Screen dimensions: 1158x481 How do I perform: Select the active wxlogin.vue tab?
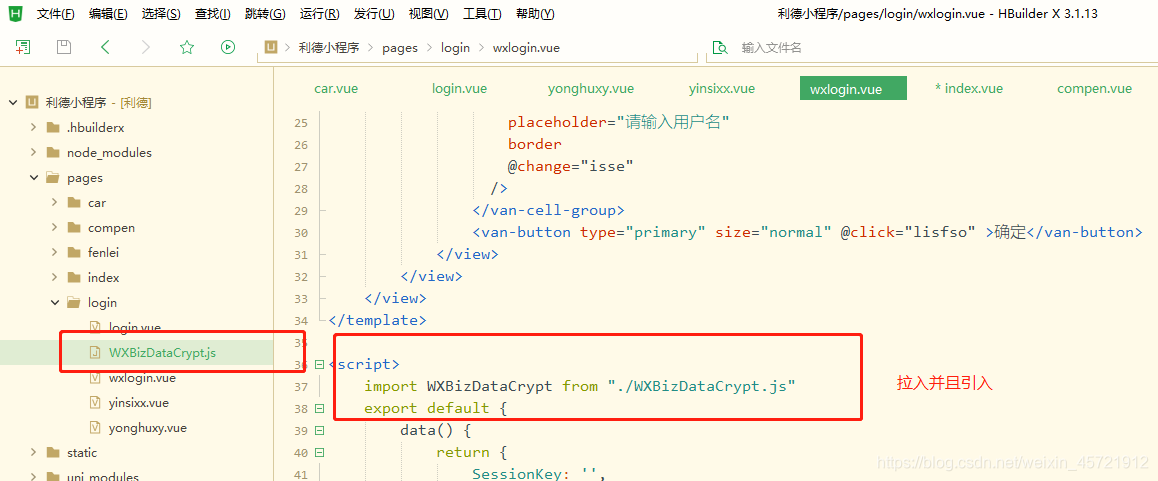click(853, 89)
